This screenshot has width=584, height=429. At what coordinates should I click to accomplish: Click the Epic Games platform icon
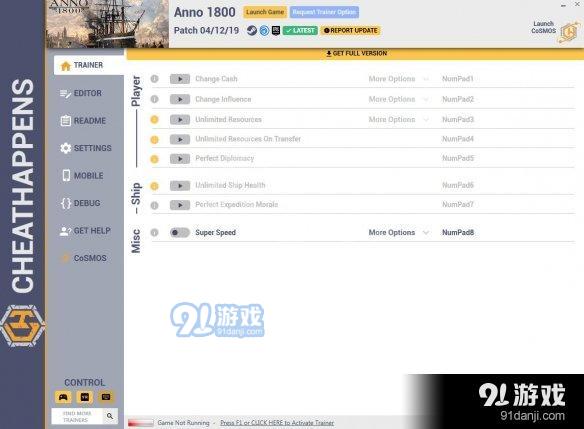[276, 31]
